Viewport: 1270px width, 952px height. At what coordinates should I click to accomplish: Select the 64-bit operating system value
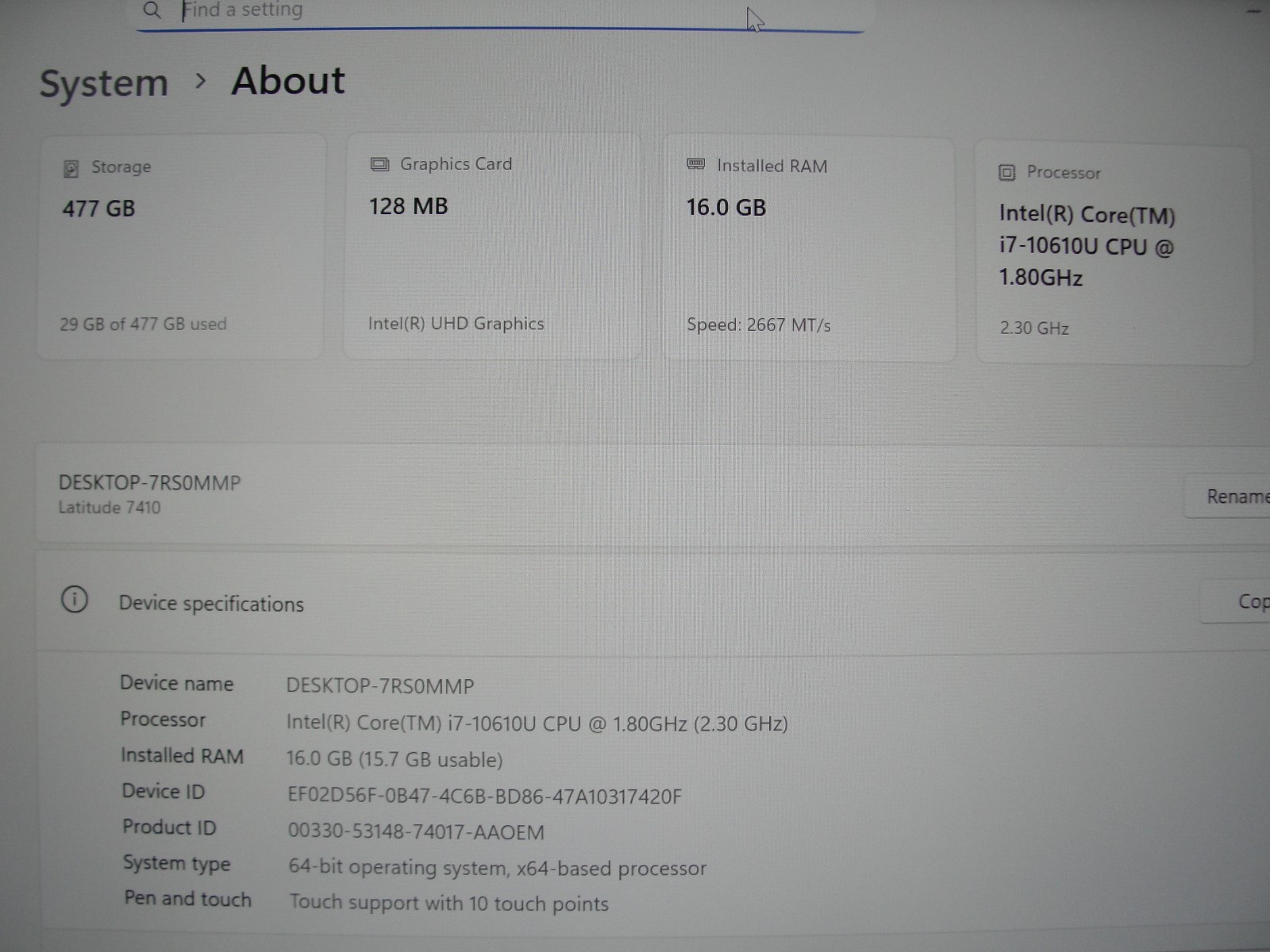[x=497, y=867]
